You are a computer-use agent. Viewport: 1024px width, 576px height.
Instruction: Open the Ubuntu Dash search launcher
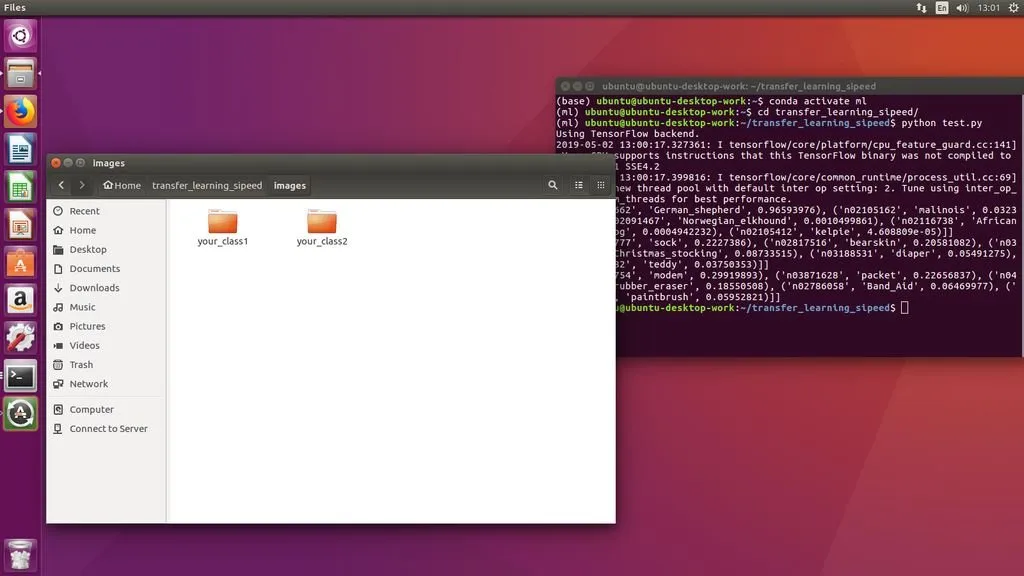(x=20, y=35)
